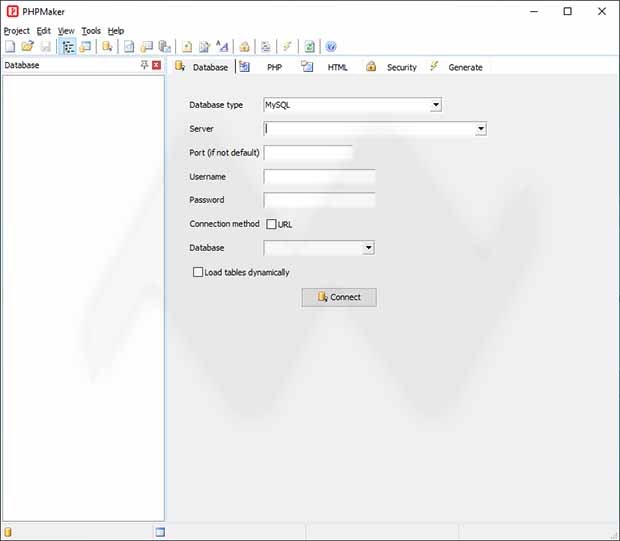Open the Help menu

(116, 31)
